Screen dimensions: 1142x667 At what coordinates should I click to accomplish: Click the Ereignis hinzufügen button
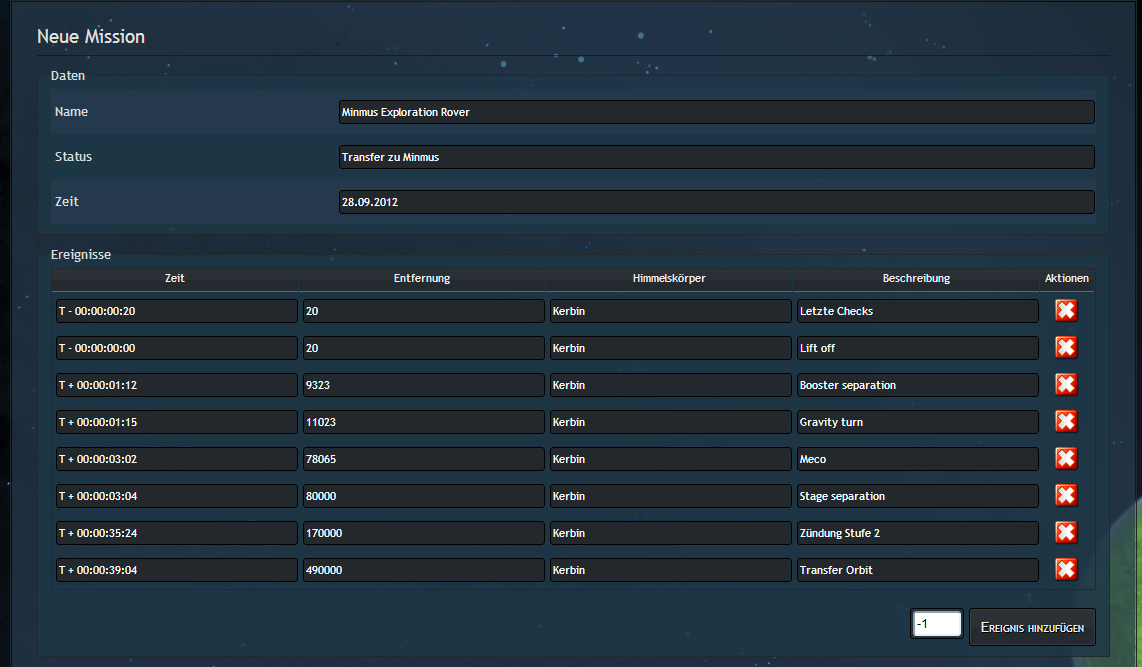tap(1032, 626)
